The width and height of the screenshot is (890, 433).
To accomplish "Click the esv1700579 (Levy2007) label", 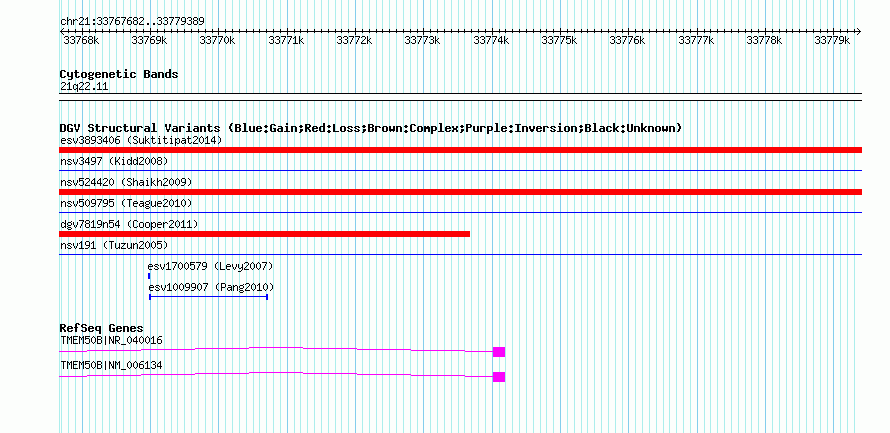I will (211, 266).
